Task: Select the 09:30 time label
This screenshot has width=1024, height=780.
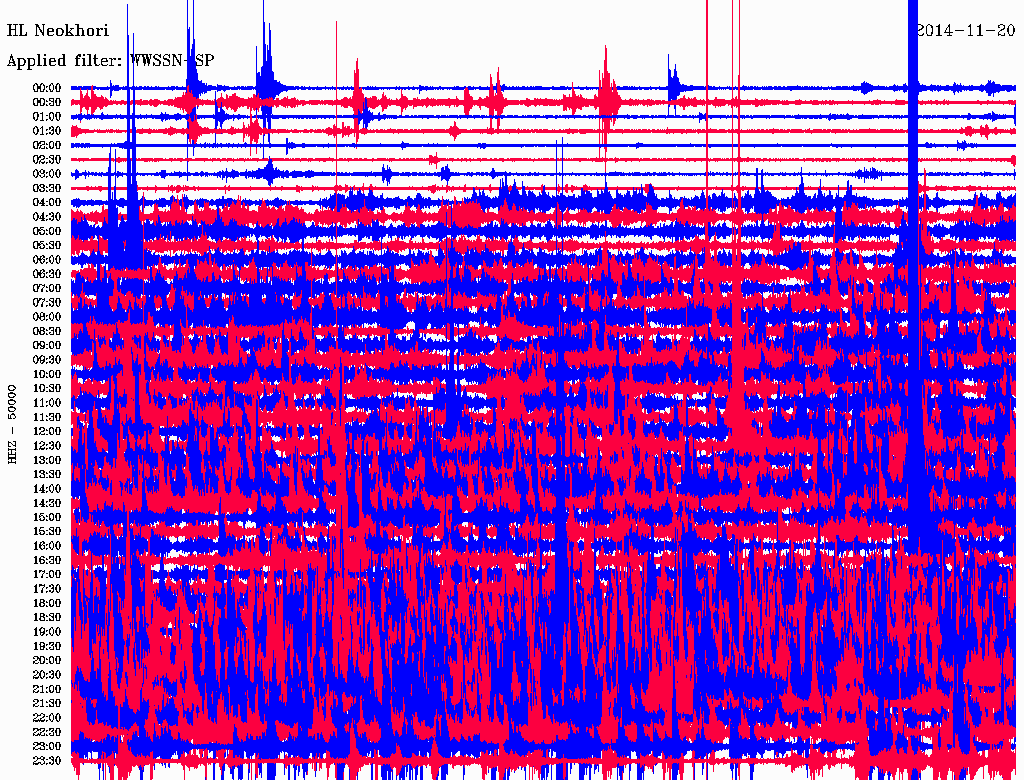Action: click(x=46, y=360)
